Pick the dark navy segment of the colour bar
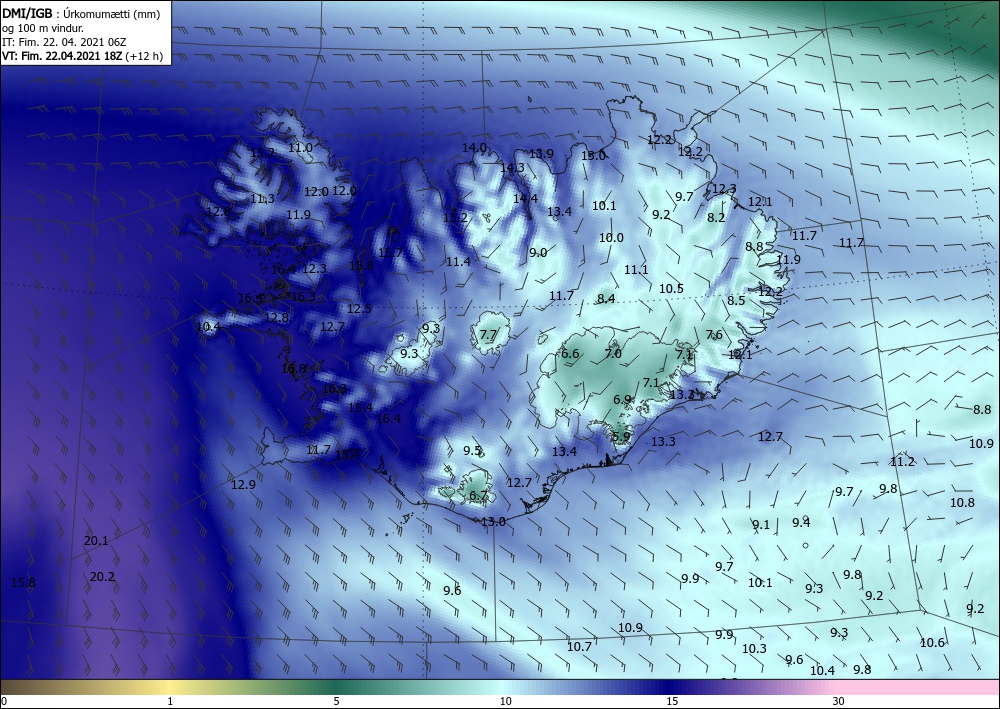This screenshot has width=1000, height=709. (x=670, y=687)
